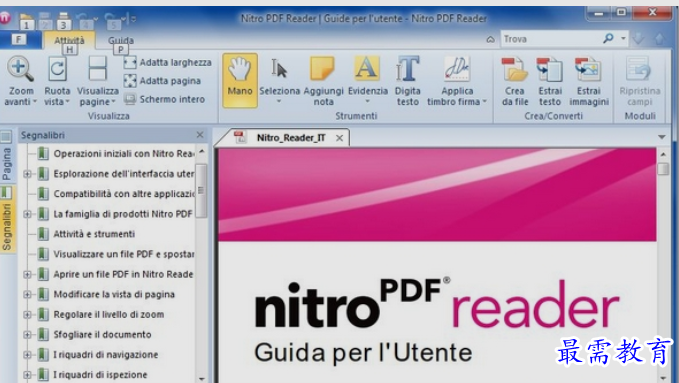Open Compatibilità con altre applicazioni bookmark
Viewport: 679px width, 383px height.
point(124,194)
